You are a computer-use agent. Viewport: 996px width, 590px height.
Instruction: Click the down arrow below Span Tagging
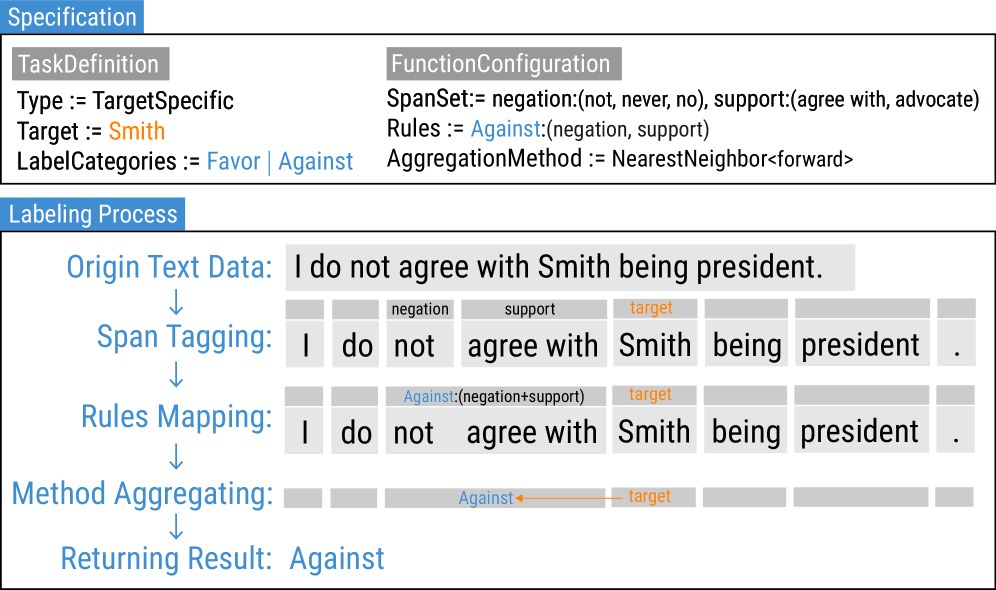coord(176,375)
